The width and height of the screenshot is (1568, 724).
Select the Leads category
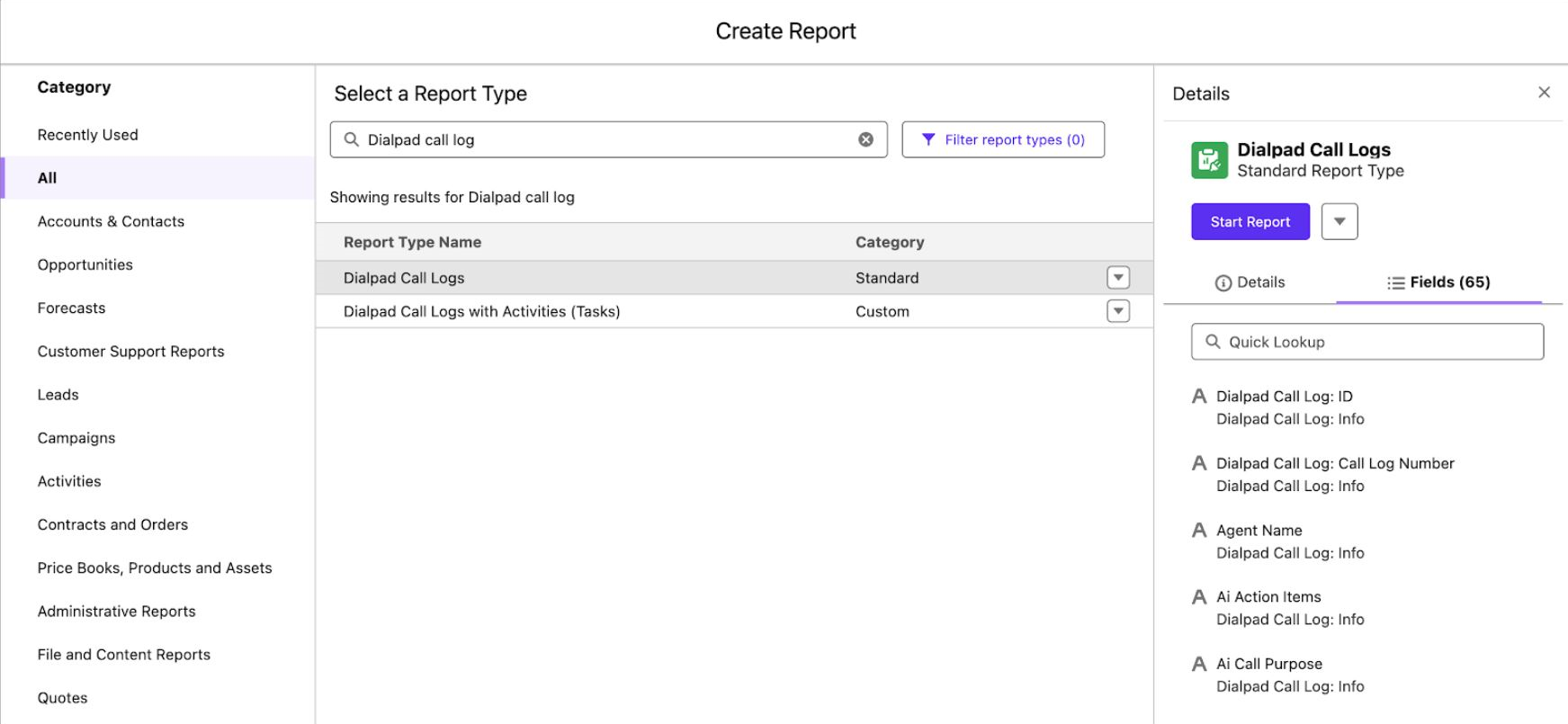point(58,395)
